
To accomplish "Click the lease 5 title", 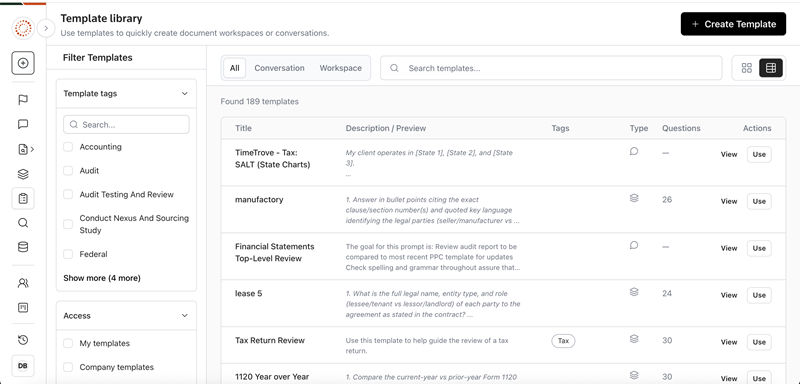I will [x=248, y=294].
